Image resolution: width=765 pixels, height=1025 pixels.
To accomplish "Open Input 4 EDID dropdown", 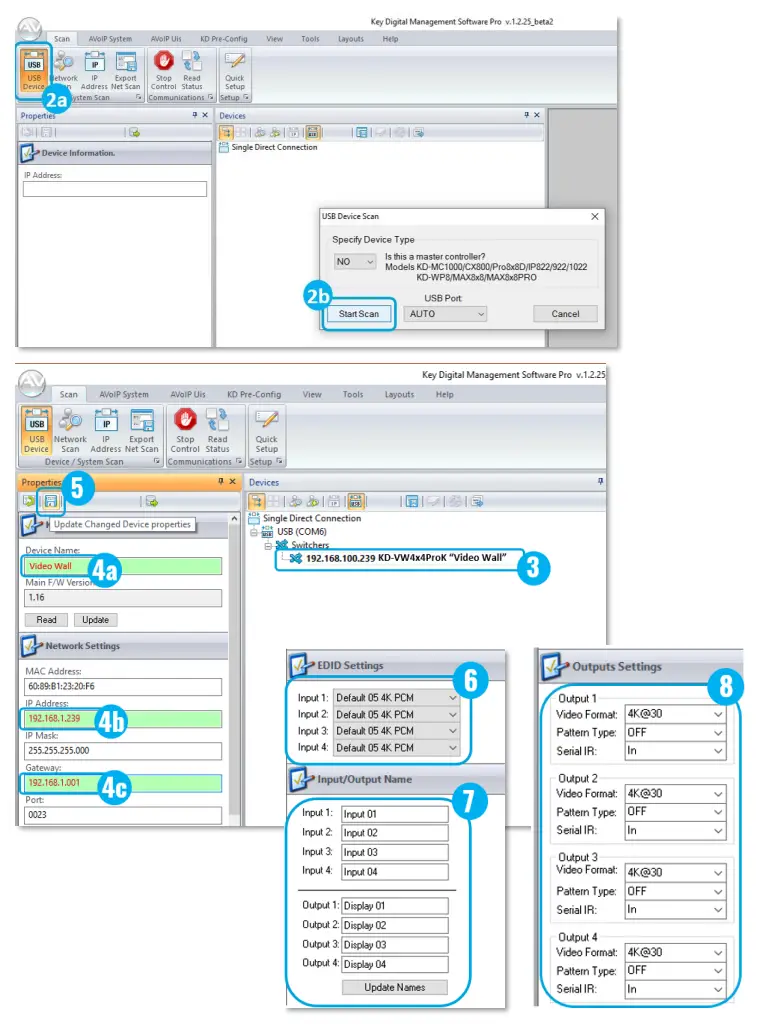I will click(x=396, y=747).
